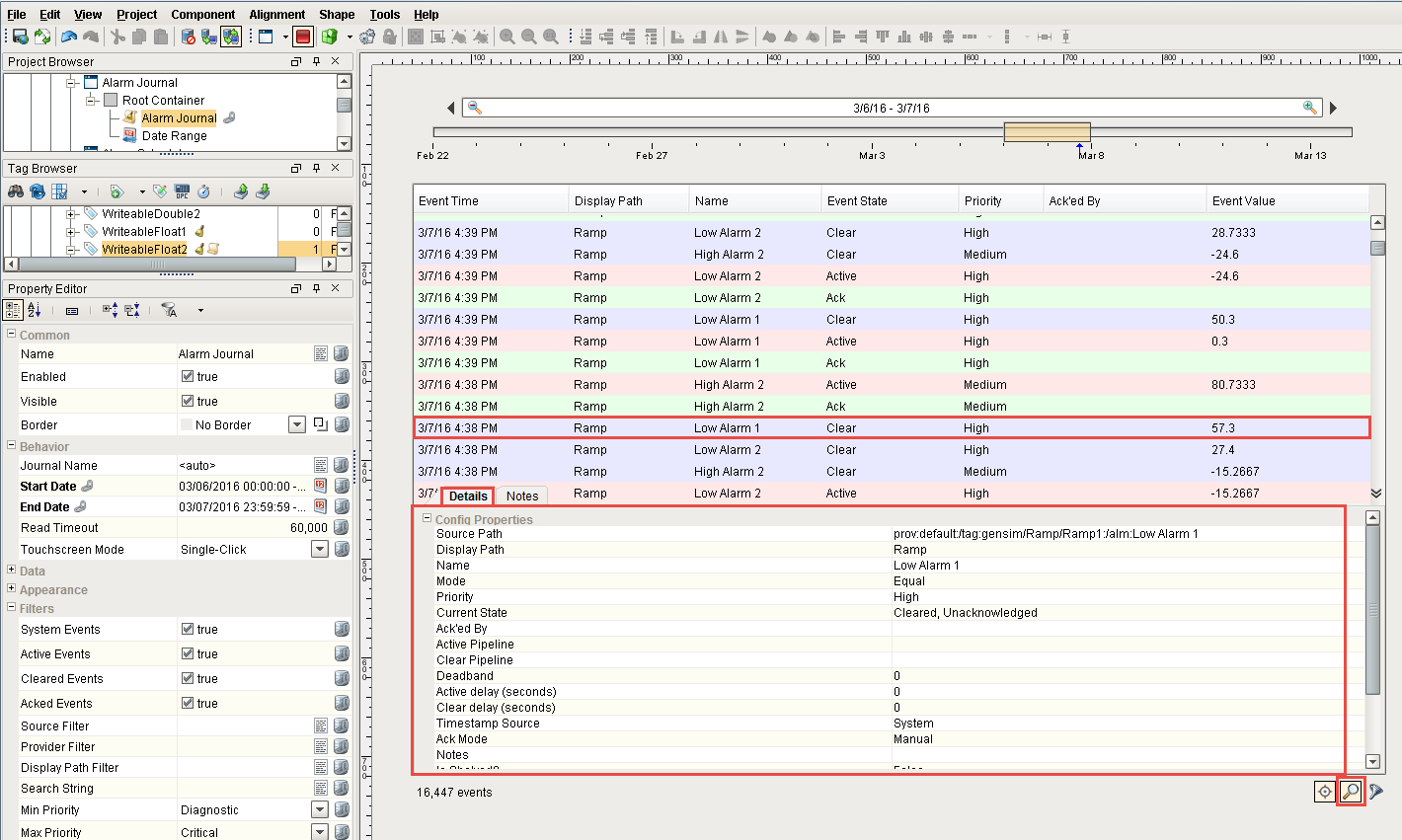Open tag search with the binoculars icon
The image size is (1402, 840).
[x=16, y=191]
